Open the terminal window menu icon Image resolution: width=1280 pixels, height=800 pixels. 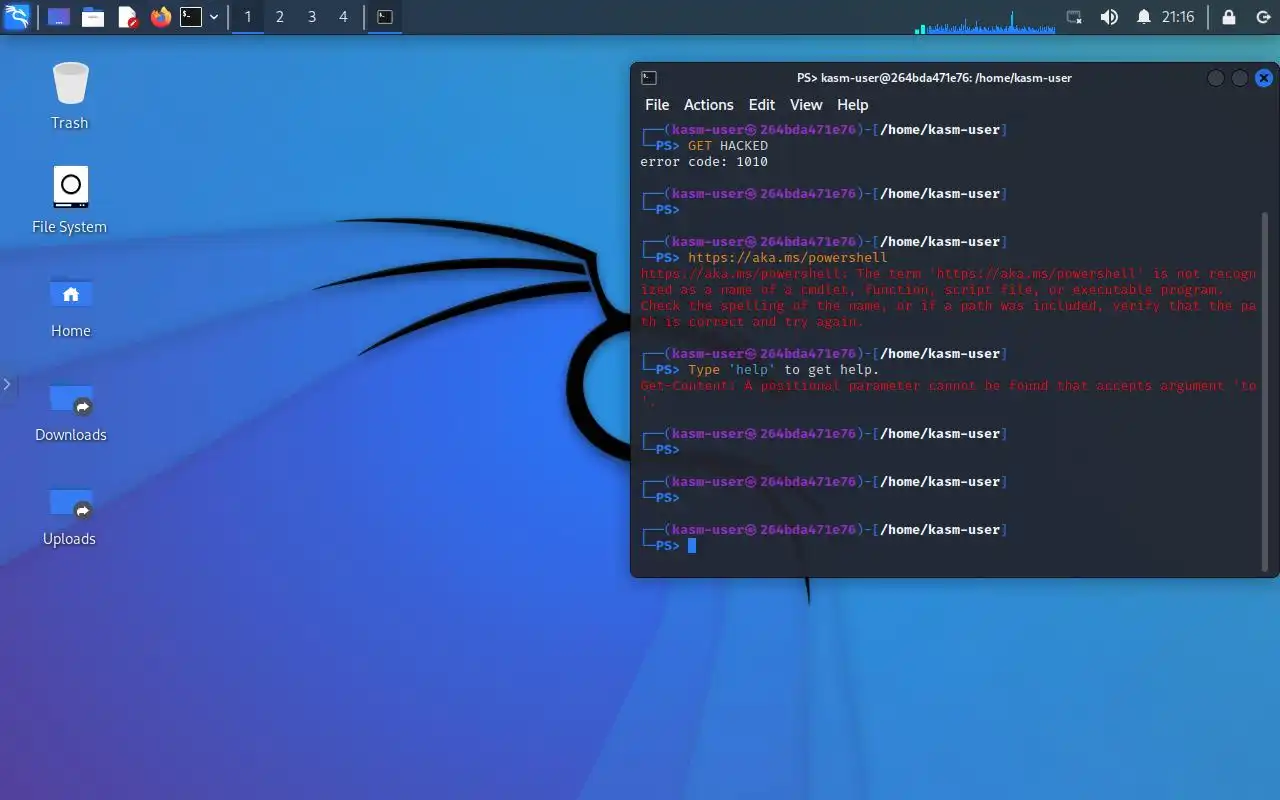648,77
